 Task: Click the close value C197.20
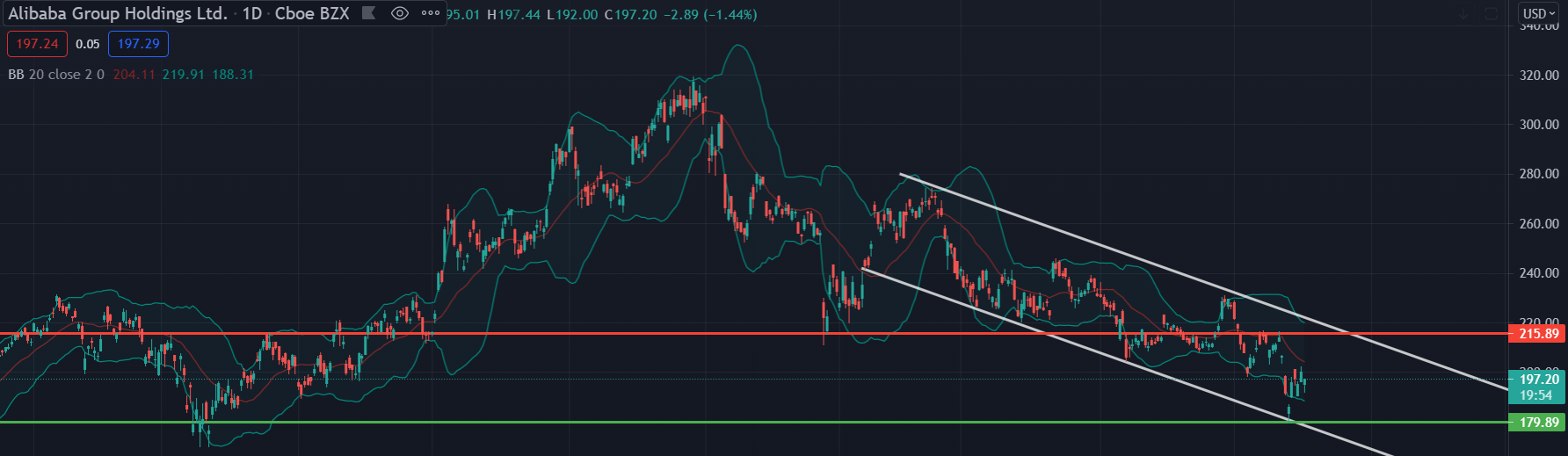[629, 15]
